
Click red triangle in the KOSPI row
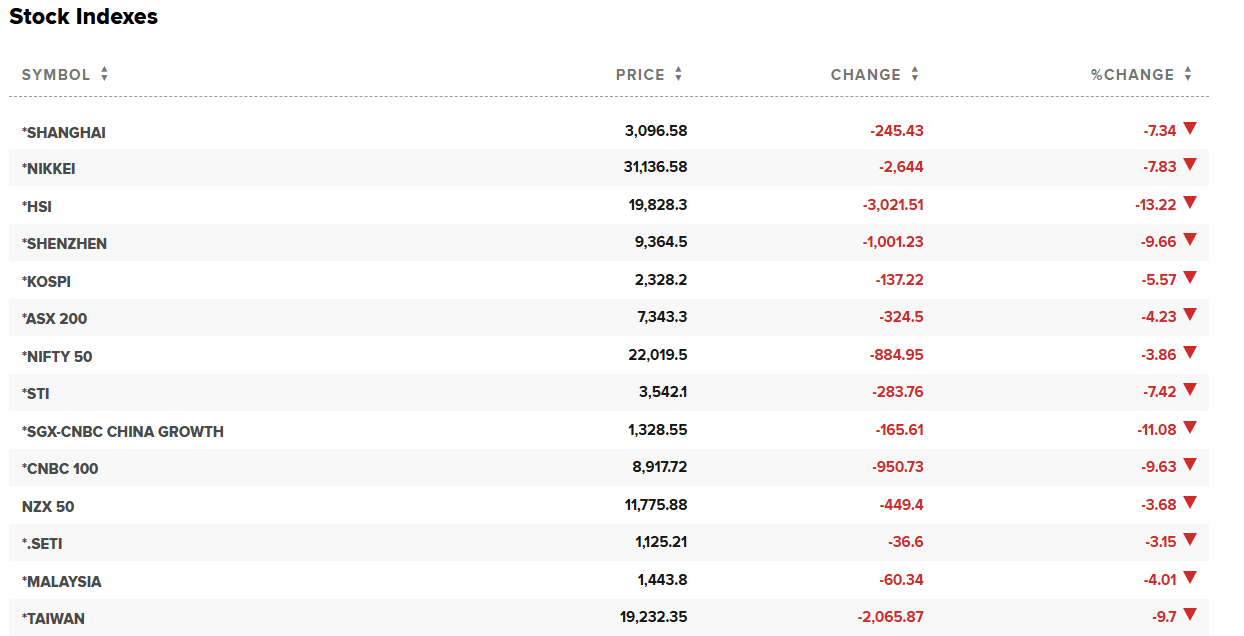point(1189,278)
